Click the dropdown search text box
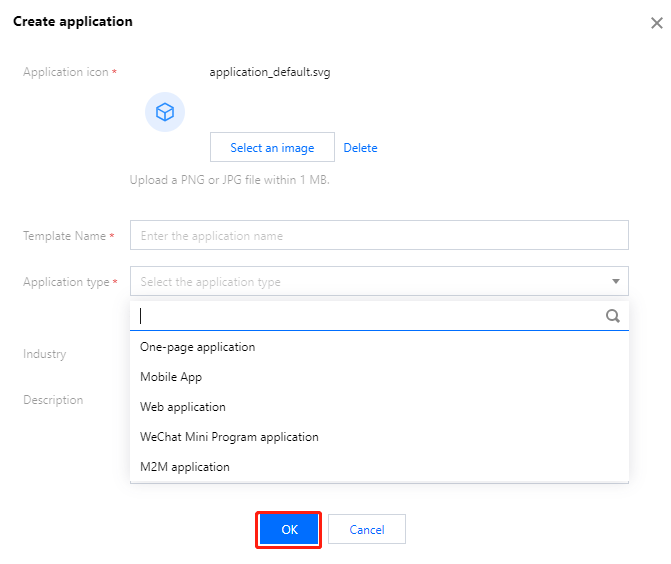Image resolution: width=671 pixels, height=564 pixels. [x=370, y=316]
